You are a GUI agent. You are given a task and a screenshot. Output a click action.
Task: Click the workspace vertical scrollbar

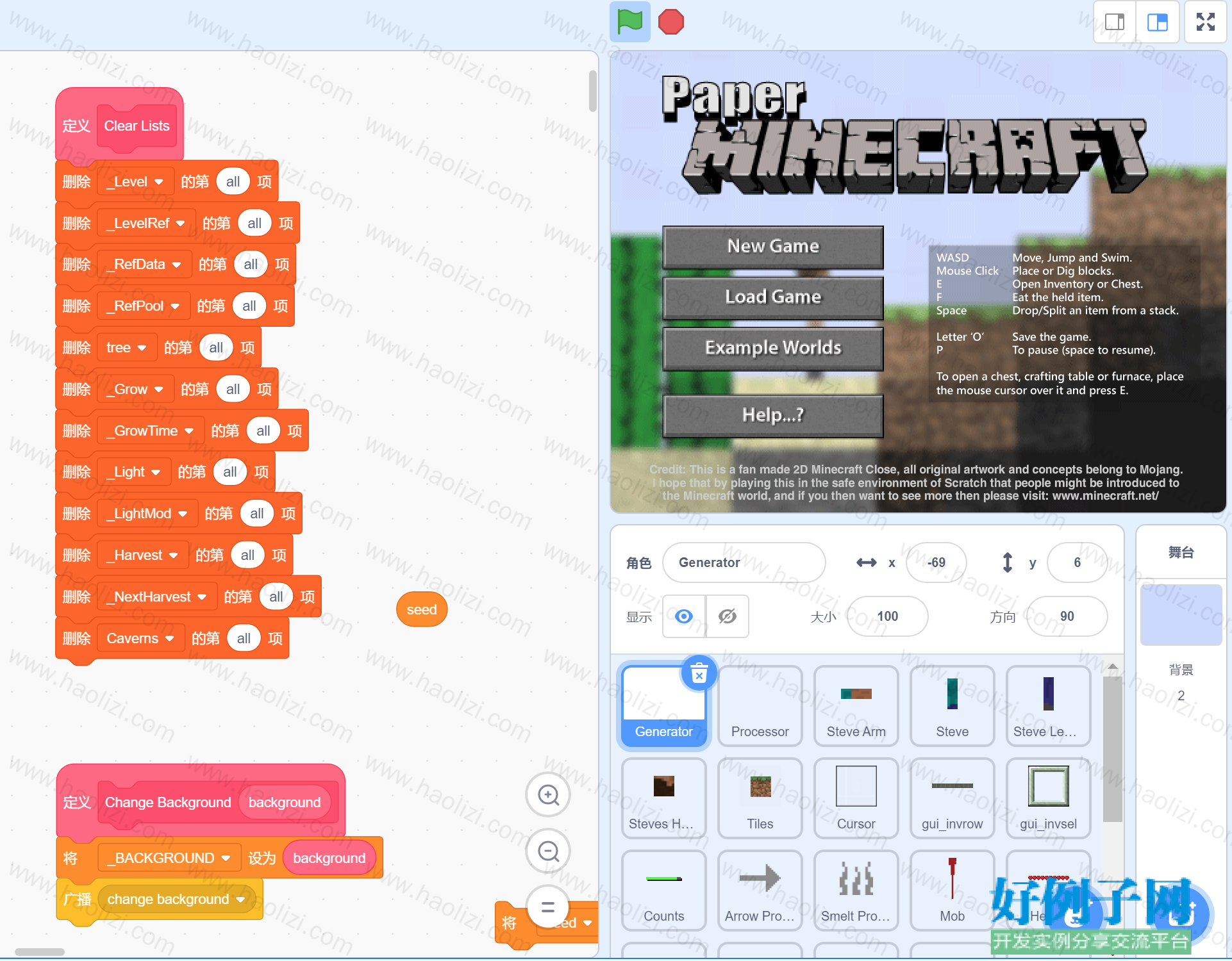592,91
